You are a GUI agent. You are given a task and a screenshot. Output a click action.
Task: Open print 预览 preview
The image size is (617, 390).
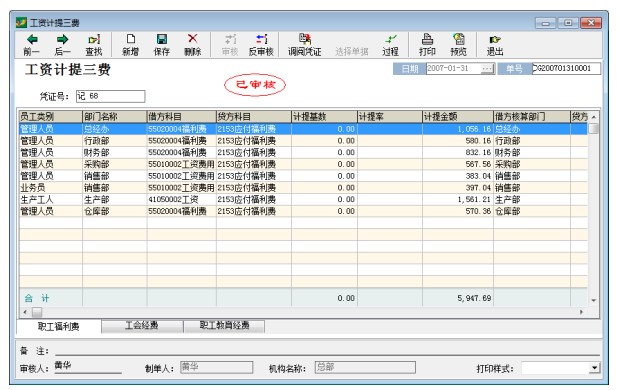(x=458, y=45)
